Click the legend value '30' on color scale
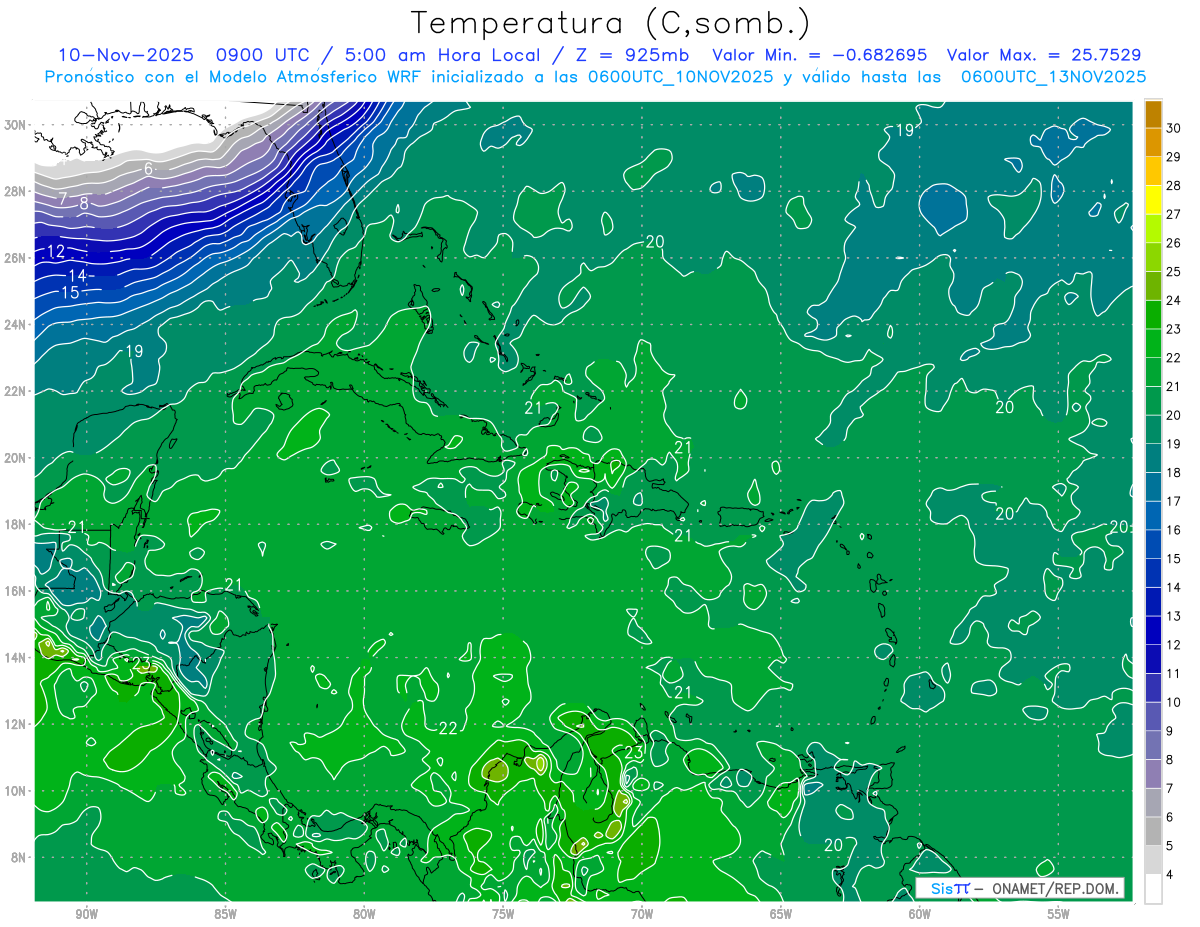1200x927 pixels. pyautogui.click(x=1174, y=128)
